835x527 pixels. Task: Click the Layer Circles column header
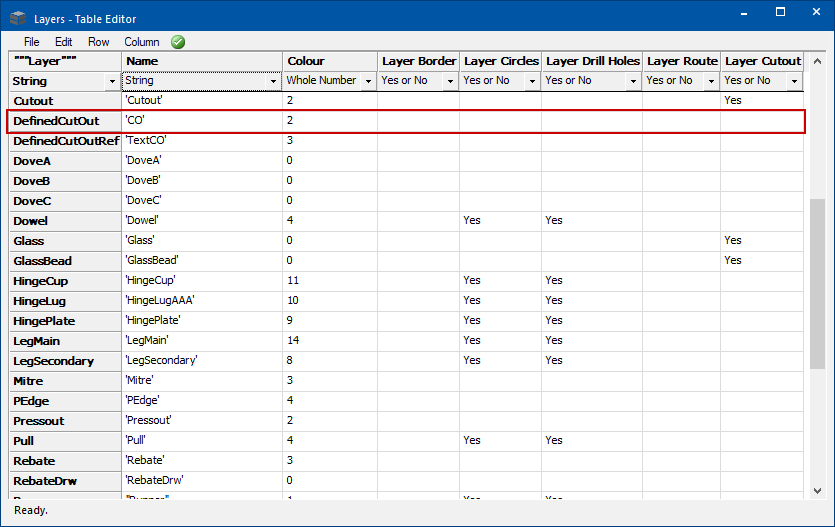[x=501, y=61]
